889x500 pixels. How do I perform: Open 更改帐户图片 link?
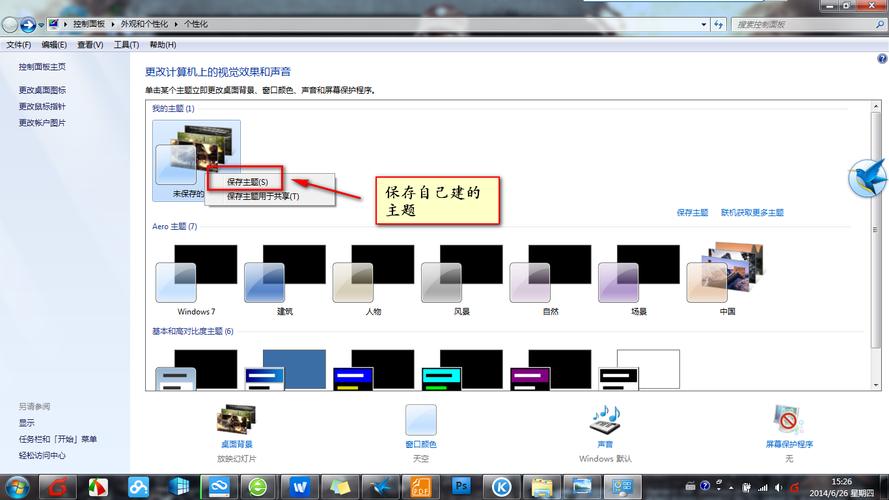tap(42, 123)
